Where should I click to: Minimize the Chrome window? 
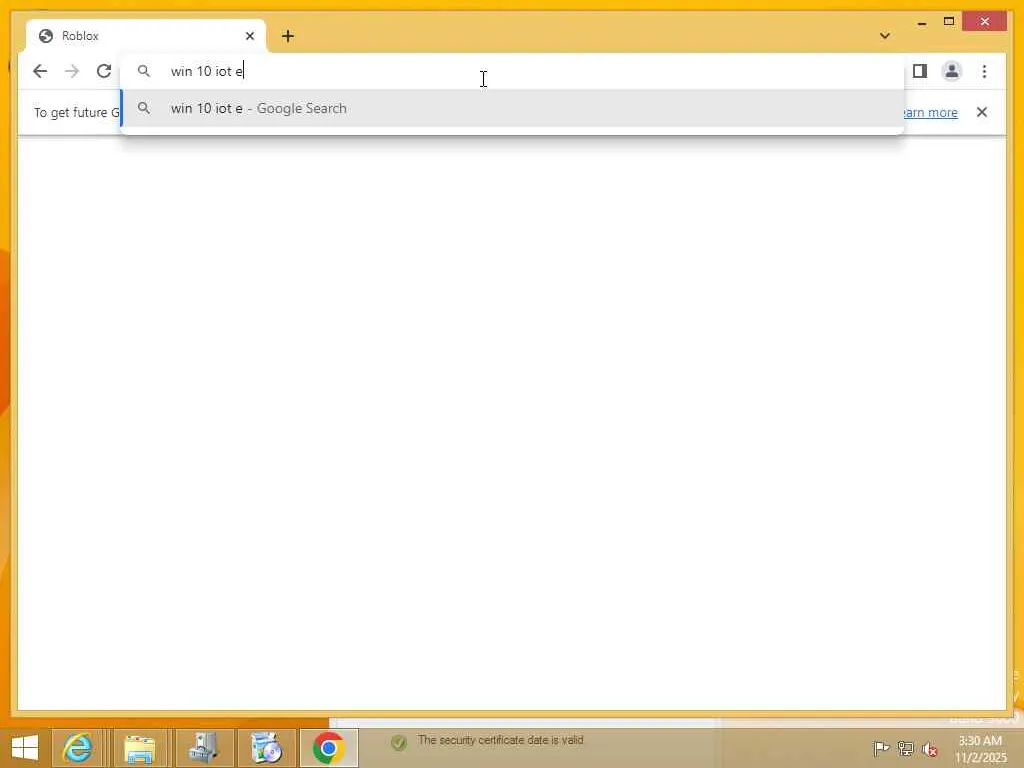[922, 22]
